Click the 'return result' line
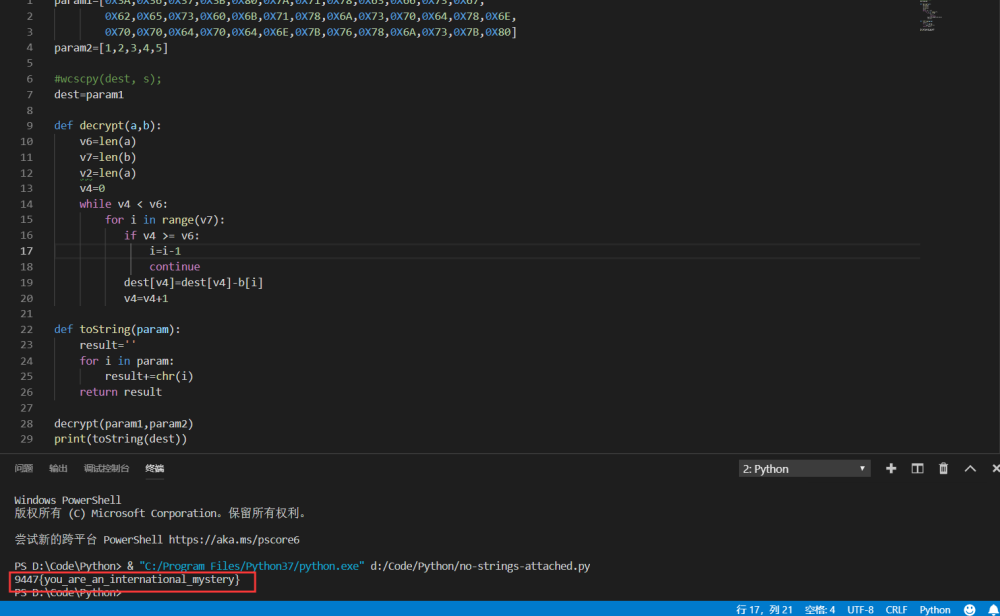The image size is (1000, 616). tap(121, 392)
